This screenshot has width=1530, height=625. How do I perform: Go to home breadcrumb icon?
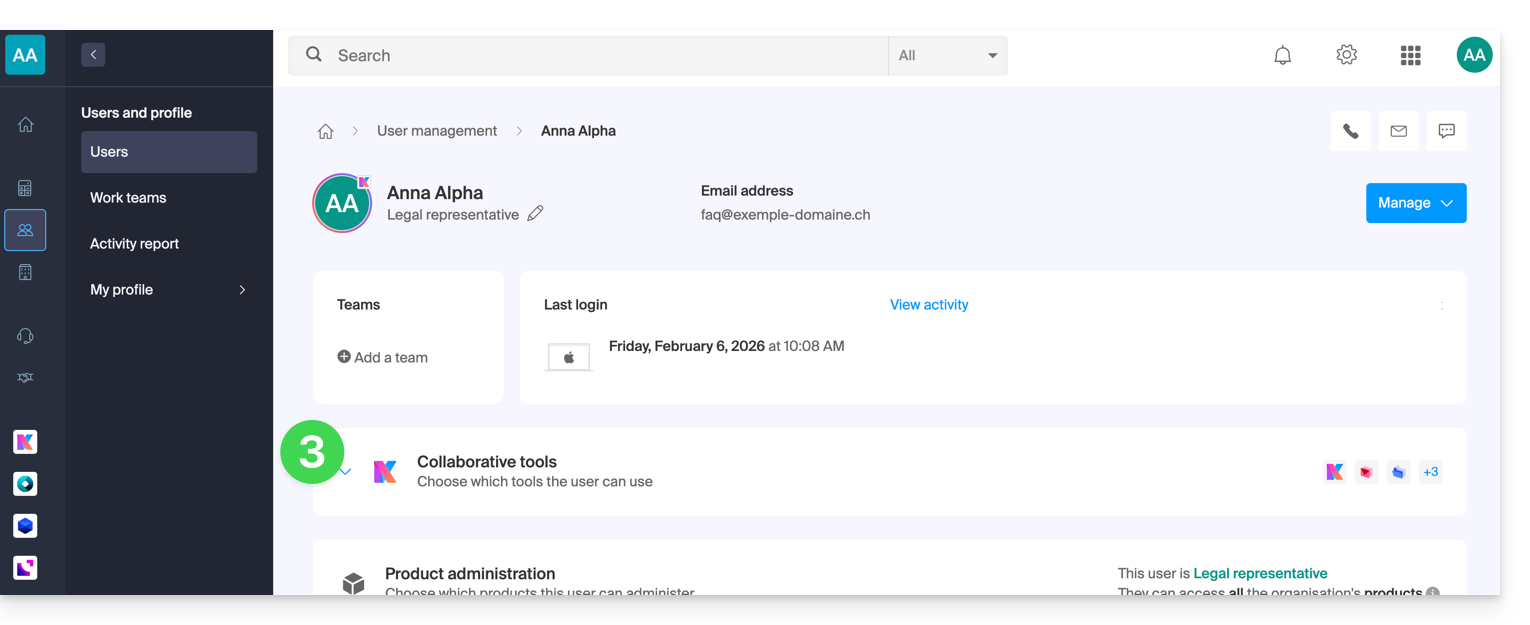[325, 131]
